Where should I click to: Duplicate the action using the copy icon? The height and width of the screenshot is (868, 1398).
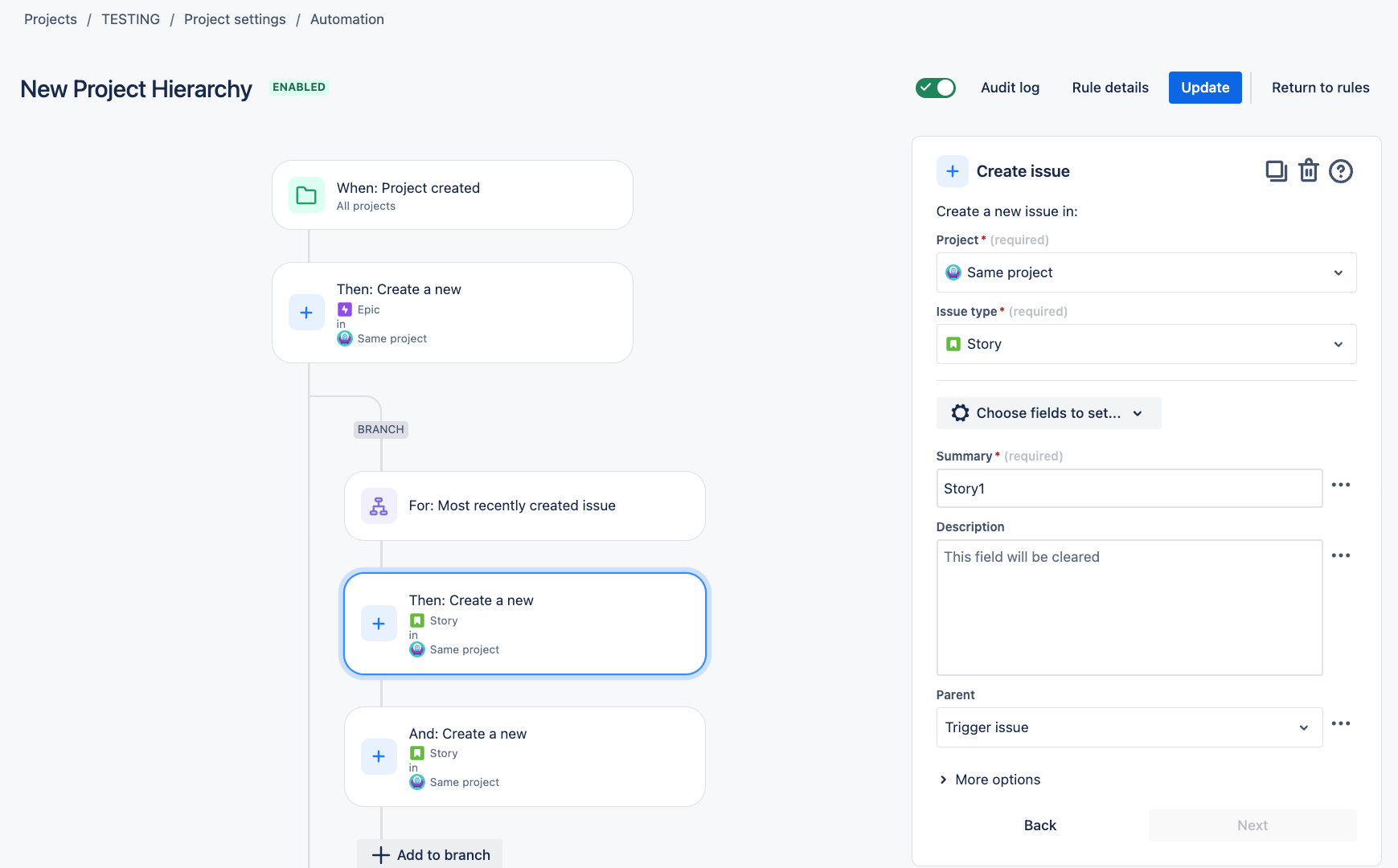click(1276, 170)
